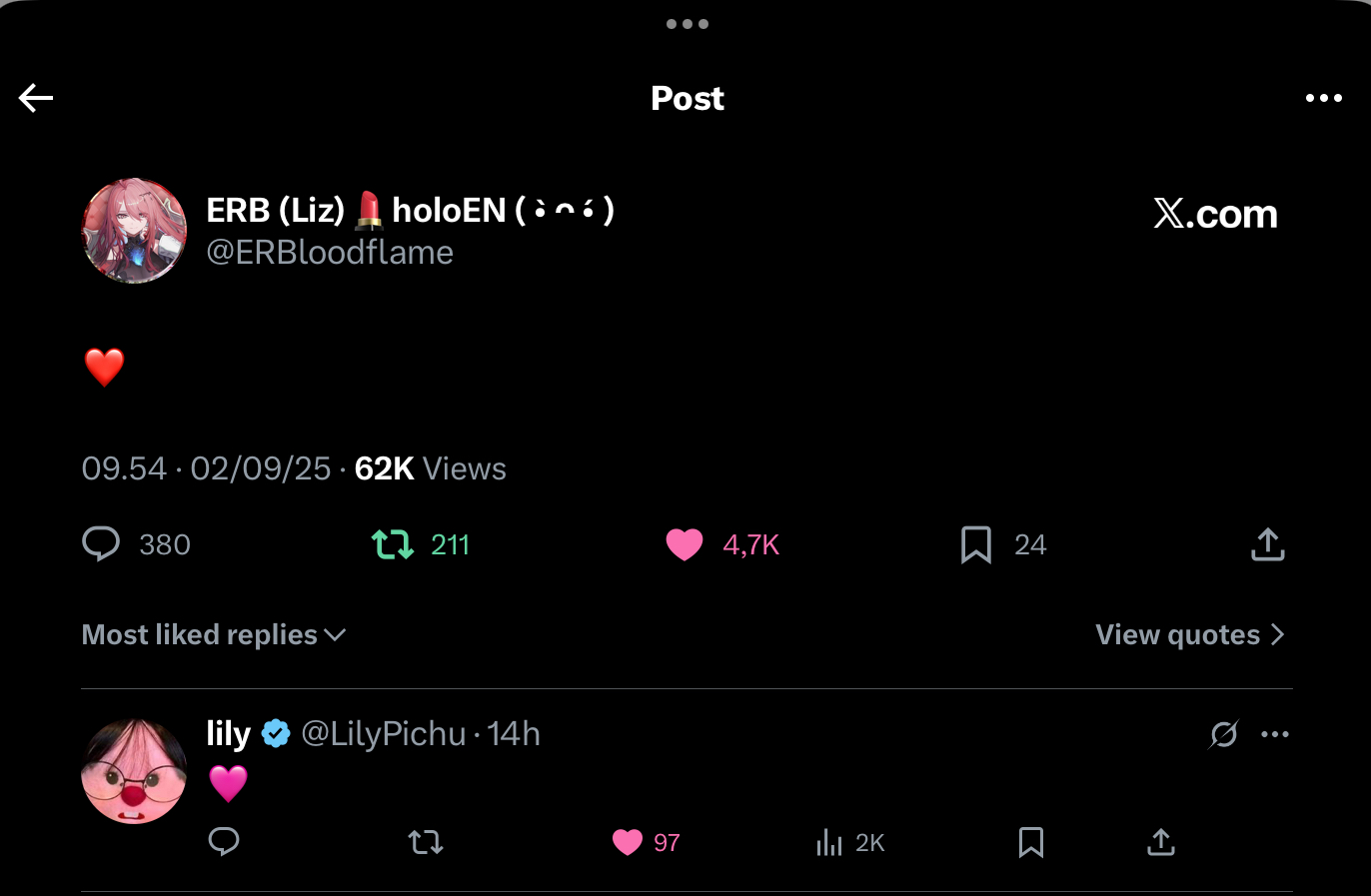Open ERB (Liz) profile picture
This screenshot has width=1371, height=896.
pyautogui.click(x=134, y=231)
